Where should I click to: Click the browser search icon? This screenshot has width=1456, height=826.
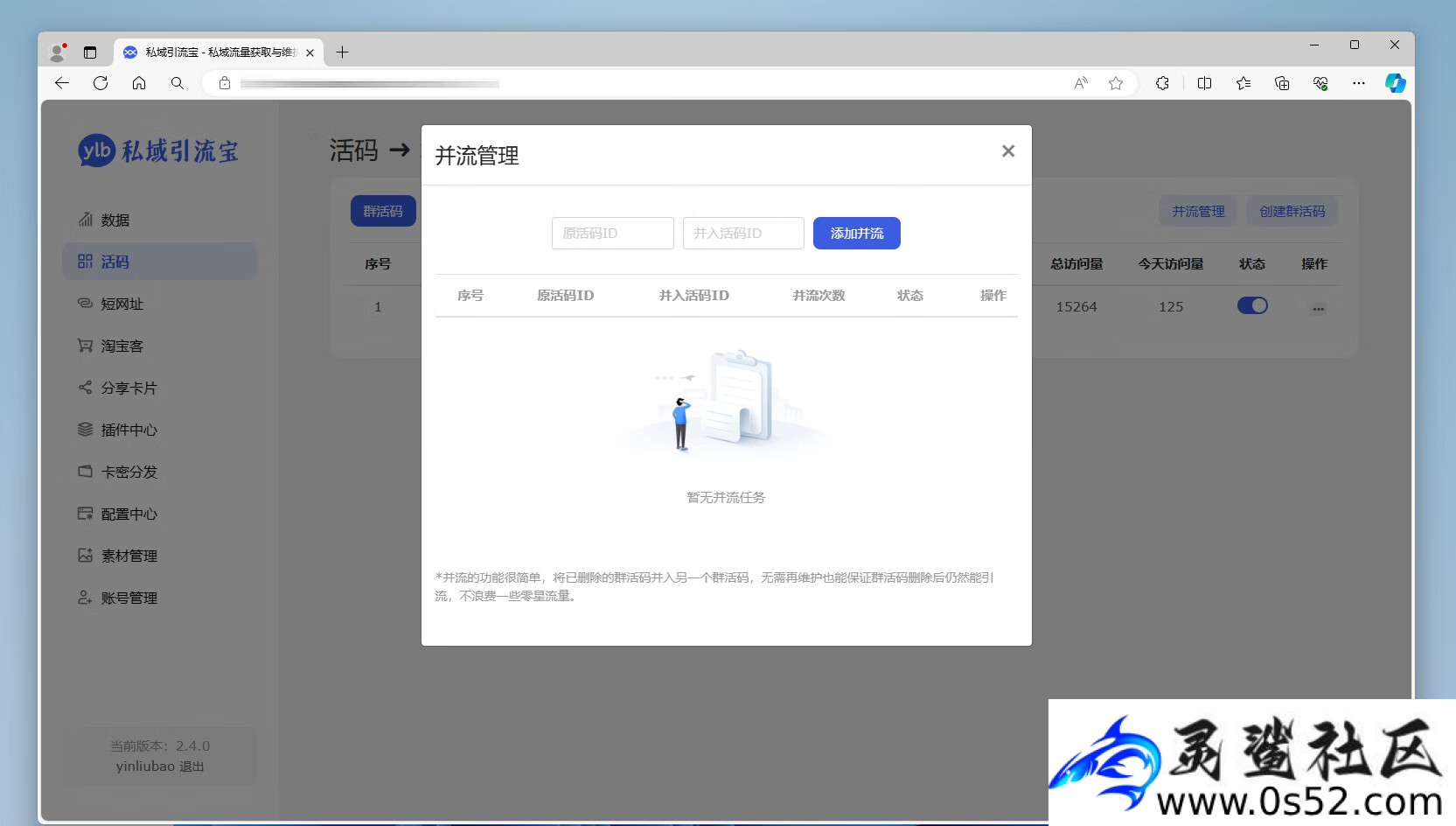coord(178,83)
